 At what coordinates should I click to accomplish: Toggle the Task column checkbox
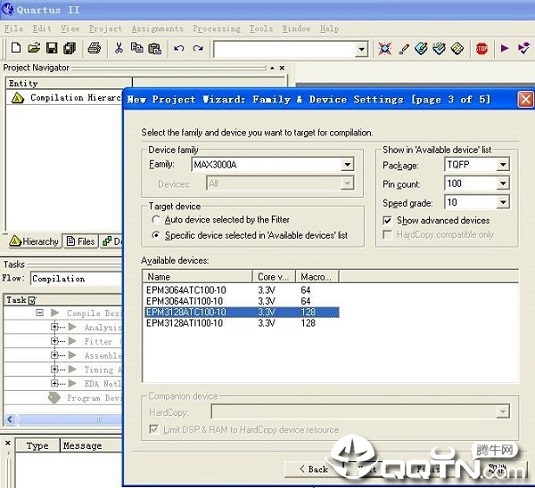point(32,300)
